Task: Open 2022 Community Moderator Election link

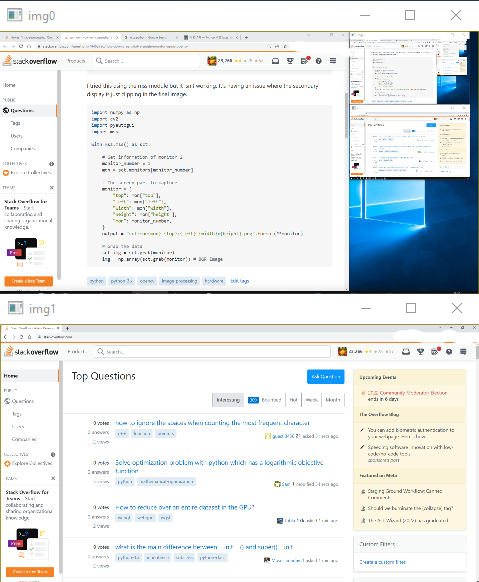Action: 407,393
